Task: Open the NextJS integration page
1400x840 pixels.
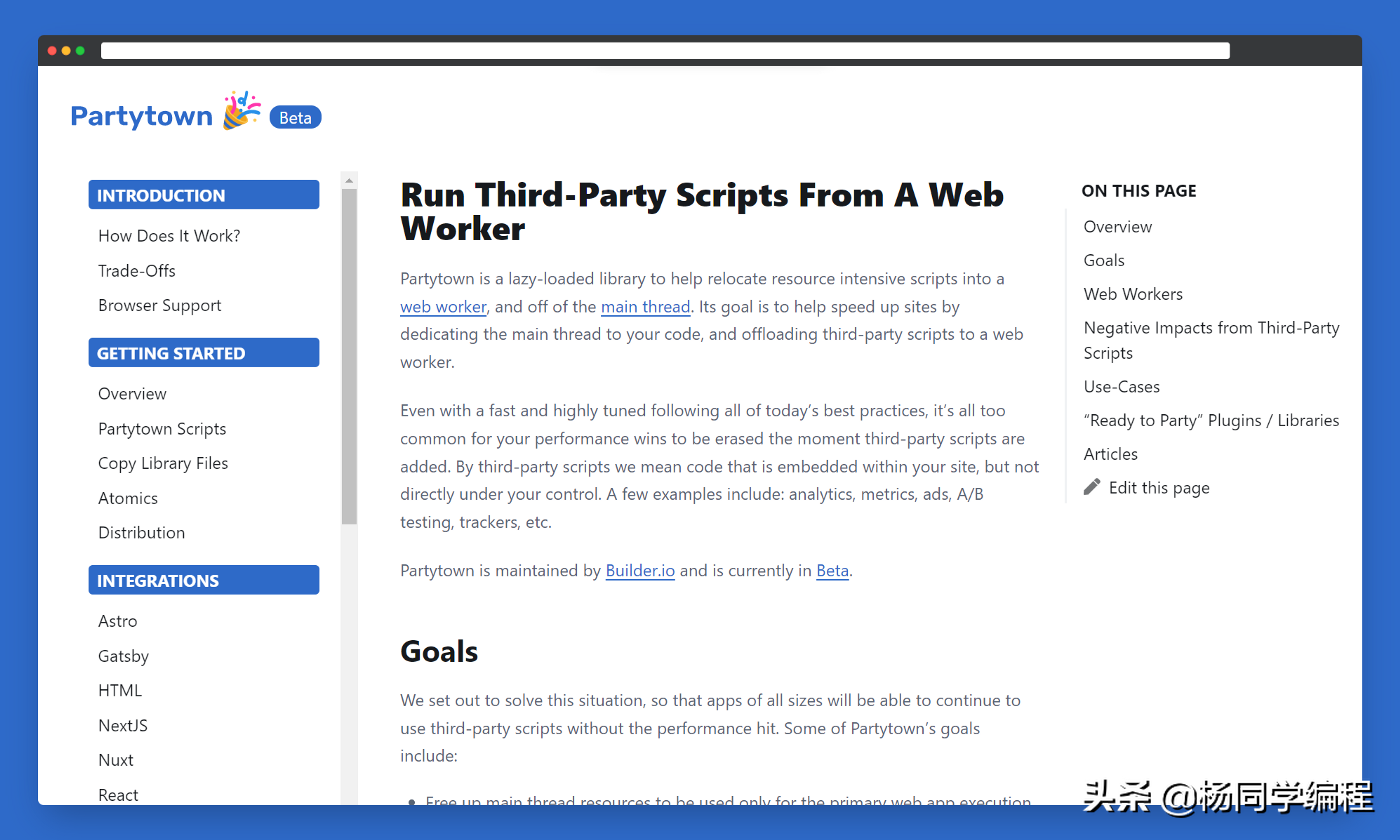Action: tap(123, 725)
